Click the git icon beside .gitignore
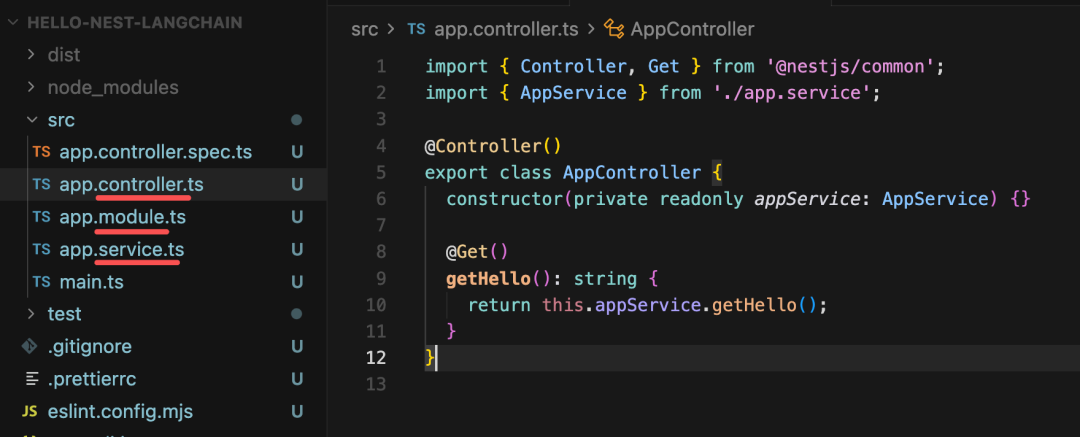Image resolution: width=1080 pixels, height=437 pixels. pyautogui.click(x=30, y=347)
